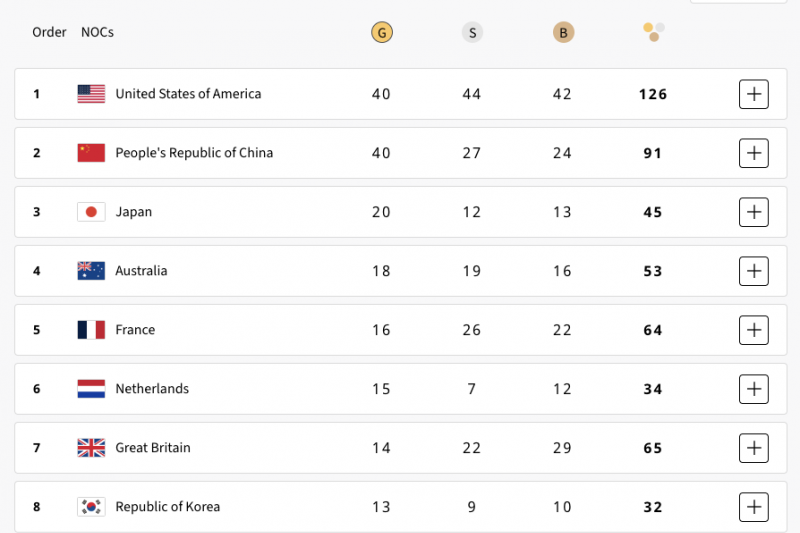Expand the Japan medal details
800x533 pixels.
click(754, 212)
